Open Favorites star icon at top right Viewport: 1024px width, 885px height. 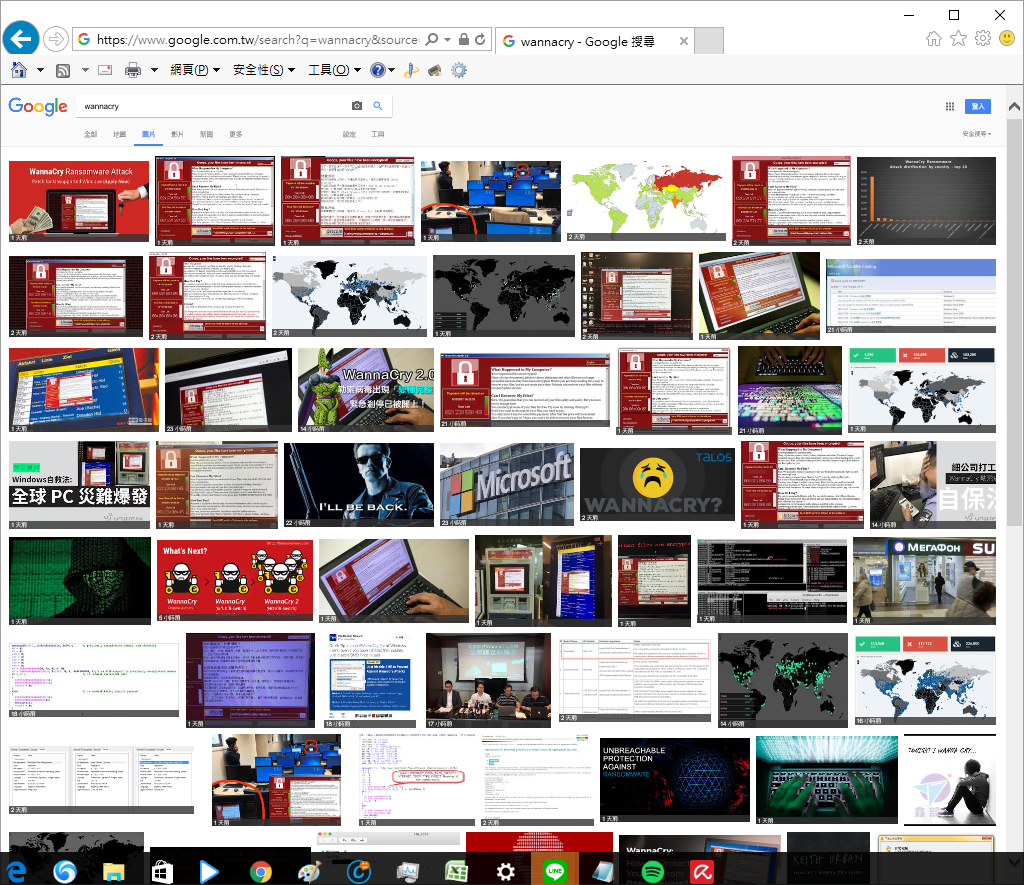(x=958, y=39)
